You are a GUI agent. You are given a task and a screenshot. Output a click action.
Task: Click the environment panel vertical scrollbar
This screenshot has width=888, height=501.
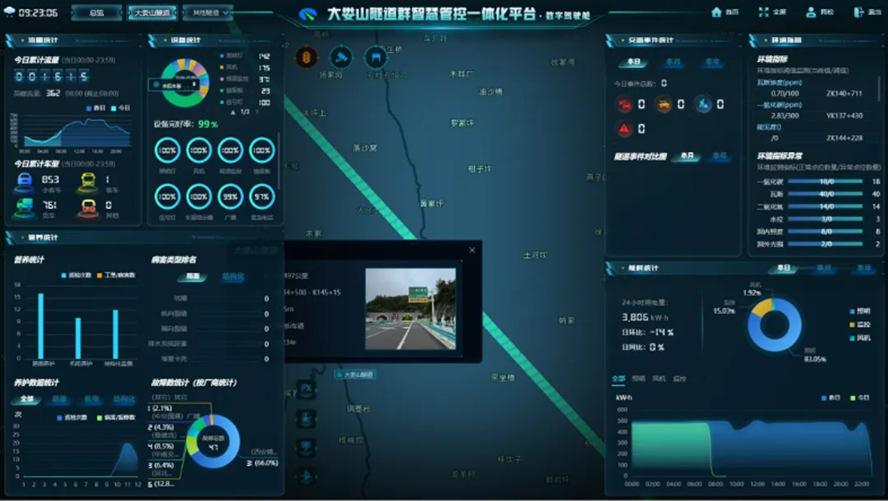click(880, 88)
